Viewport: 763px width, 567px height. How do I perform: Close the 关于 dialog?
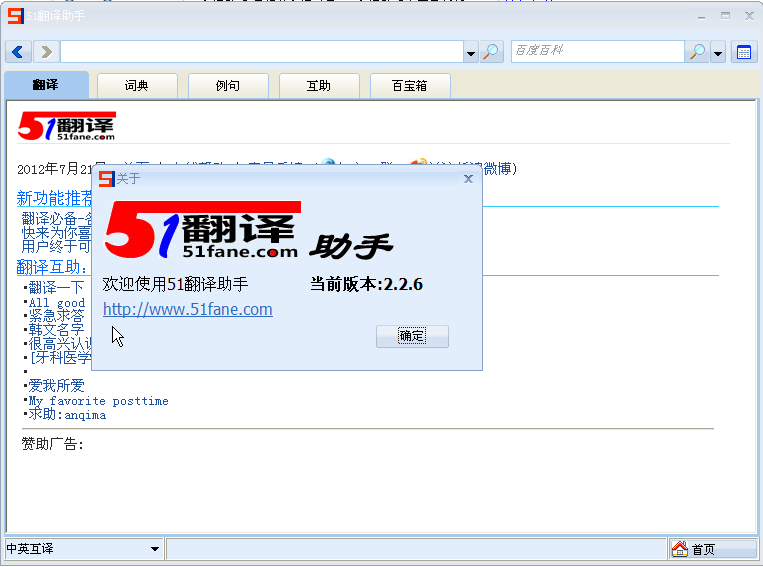tap(468, 179)
